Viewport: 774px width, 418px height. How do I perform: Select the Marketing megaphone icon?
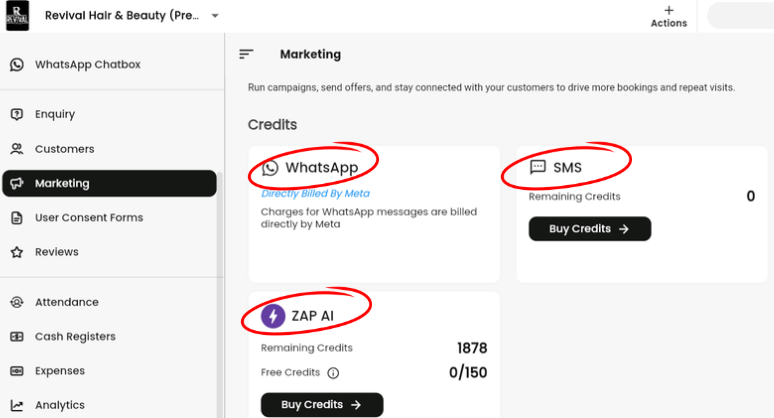tap(17, 184)
